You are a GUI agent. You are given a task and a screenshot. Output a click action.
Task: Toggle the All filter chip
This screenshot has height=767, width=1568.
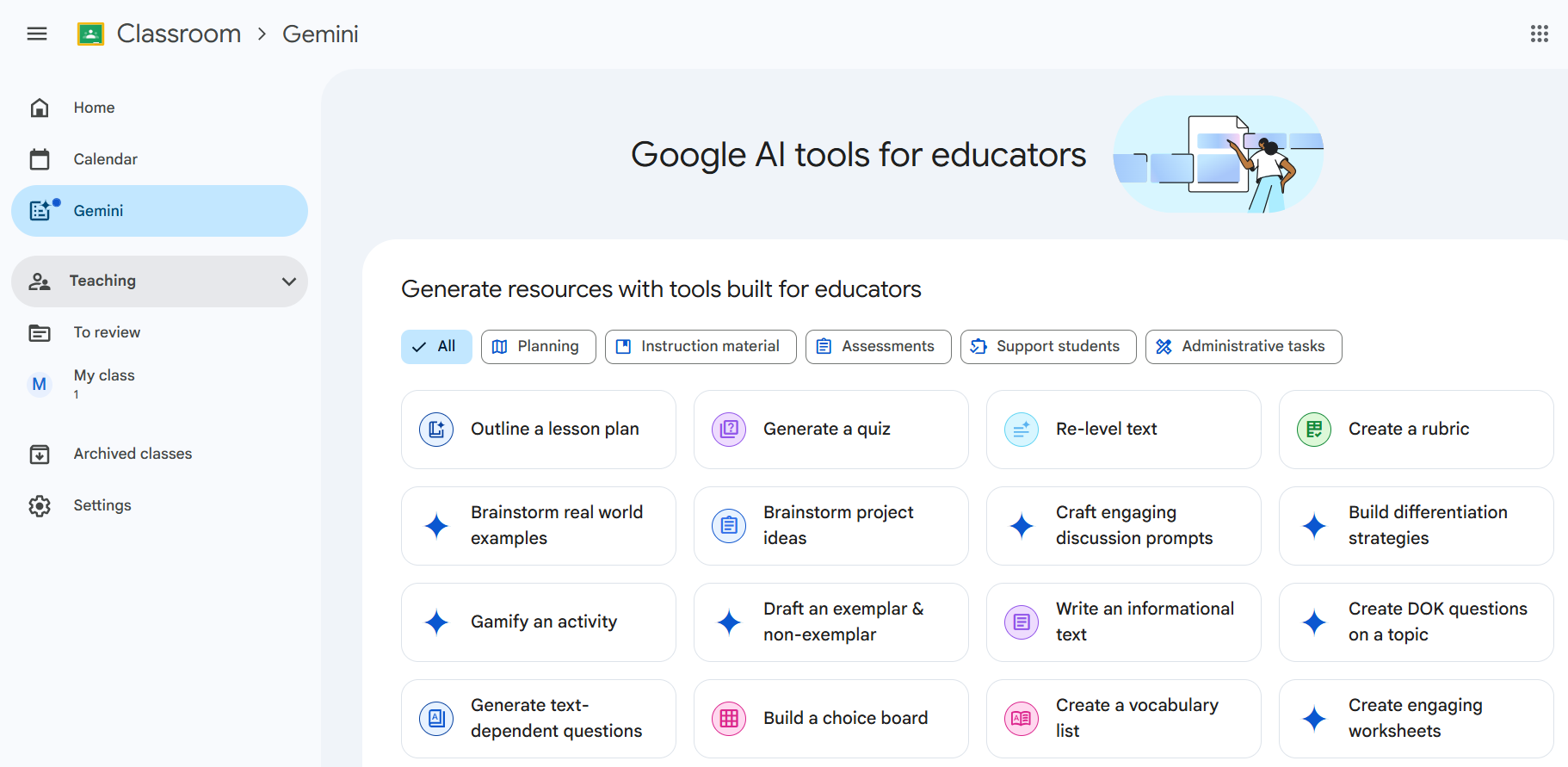(x=436, y=346)
